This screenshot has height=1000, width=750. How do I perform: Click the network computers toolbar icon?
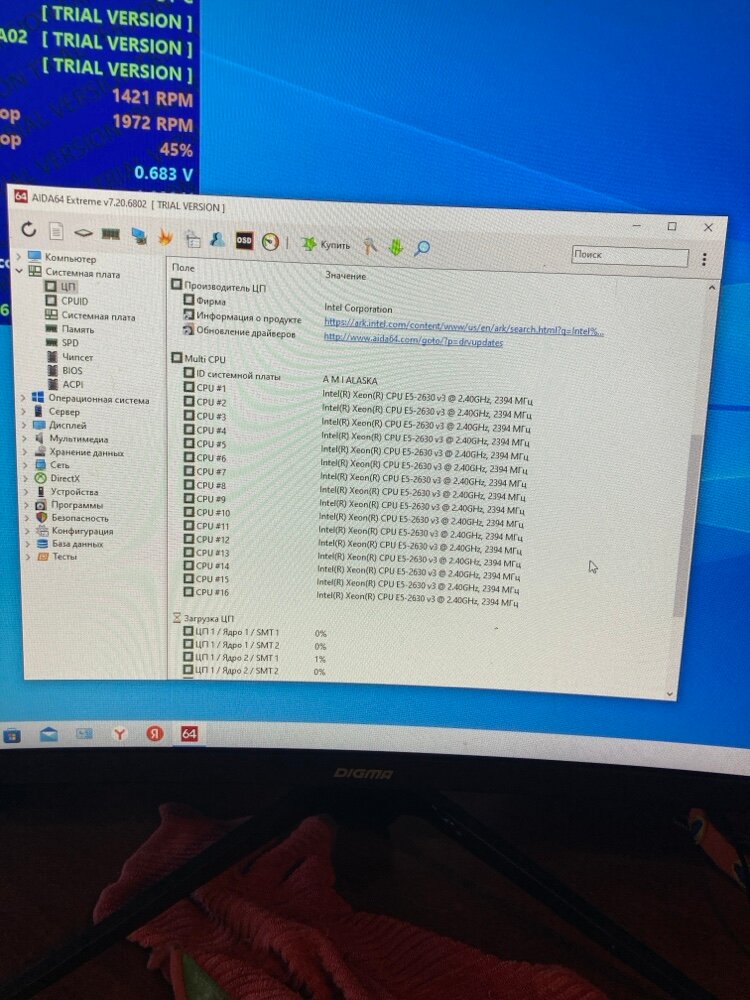138,236
